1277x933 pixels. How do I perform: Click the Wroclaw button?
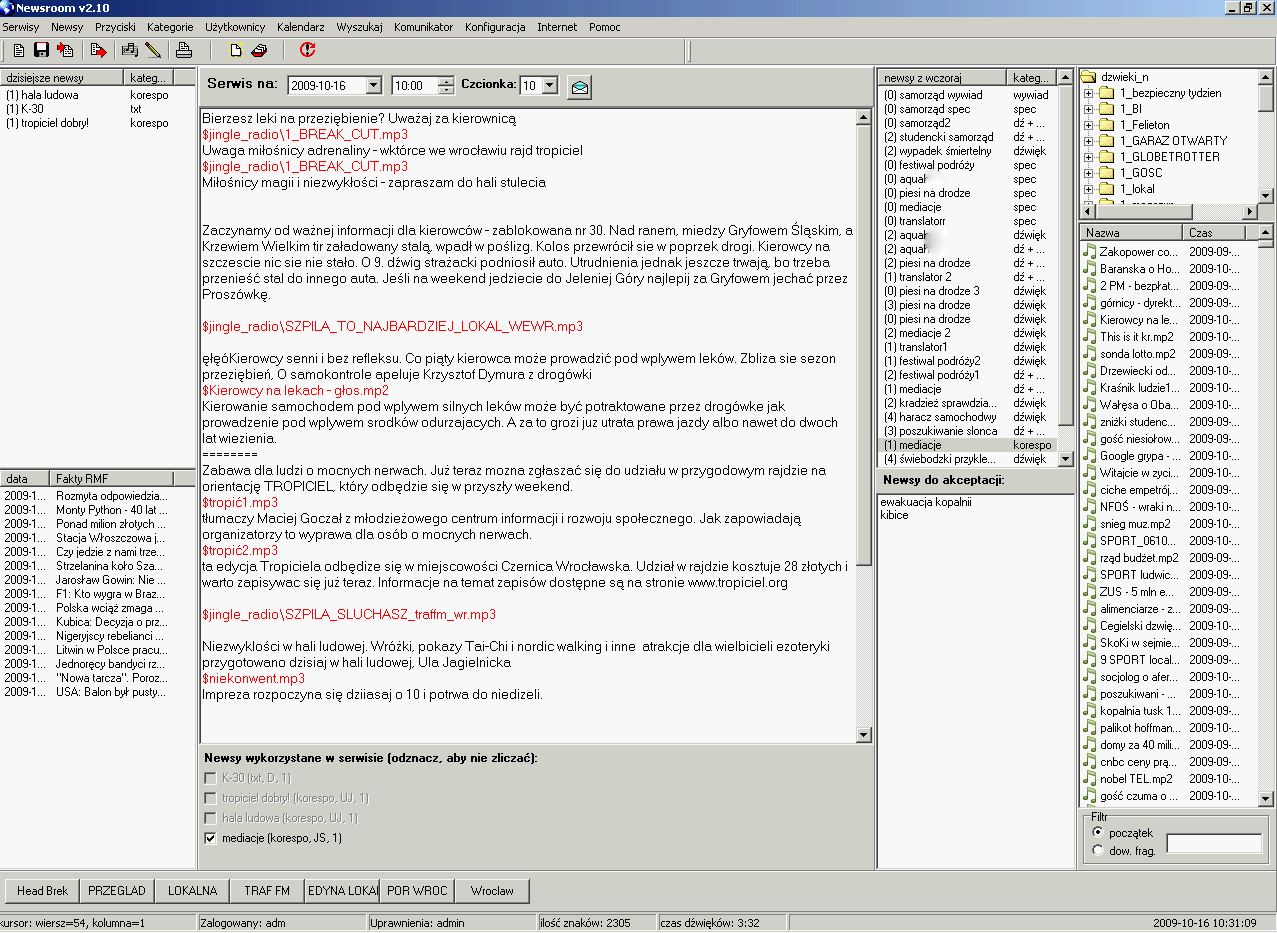(x=492, y=890)
